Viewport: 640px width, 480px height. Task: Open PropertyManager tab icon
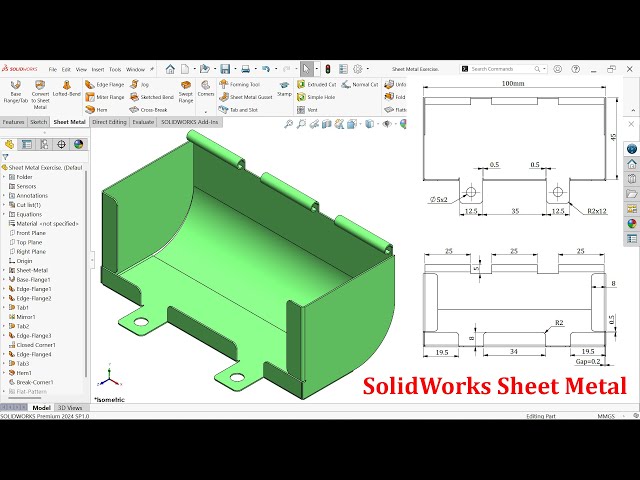pyautogui.click(x=27, y=144)
